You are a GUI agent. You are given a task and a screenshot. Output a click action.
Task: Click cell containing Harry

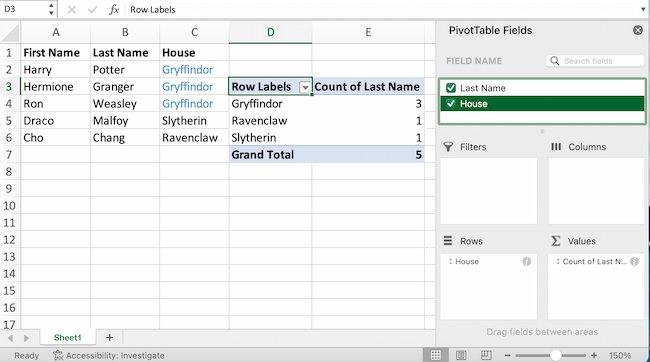coord(56,70)
